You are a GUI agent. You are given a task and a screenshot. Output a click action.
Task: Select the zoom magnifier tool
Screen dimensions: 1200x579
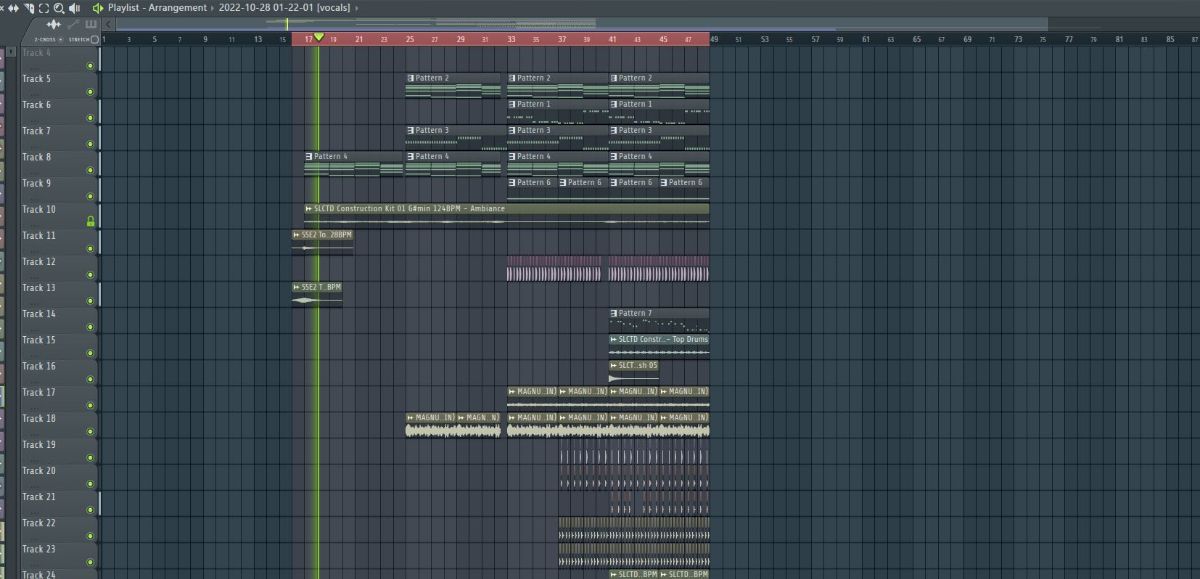(59, 8)
